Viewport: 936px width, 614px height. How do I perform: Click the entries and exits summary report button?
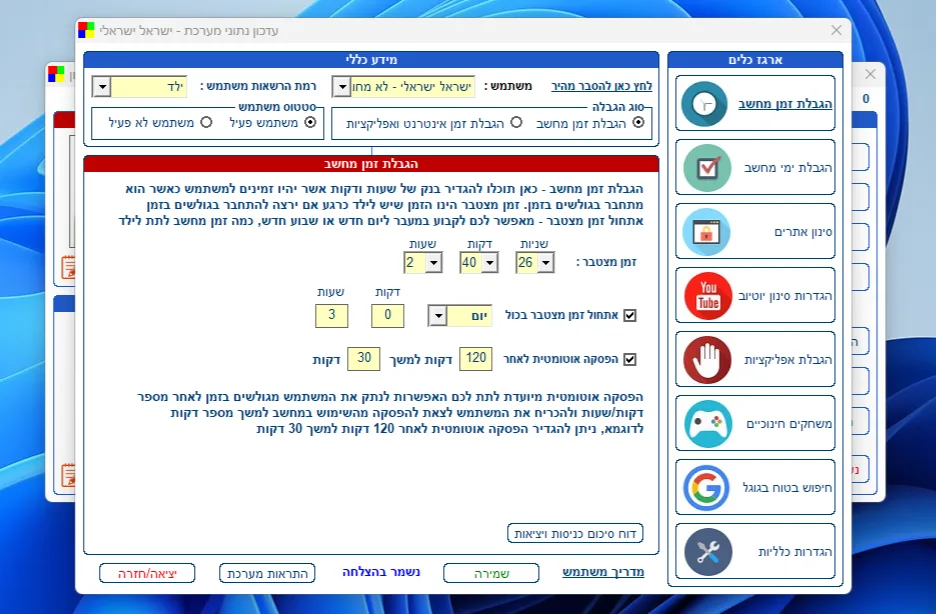pos(575,533)
